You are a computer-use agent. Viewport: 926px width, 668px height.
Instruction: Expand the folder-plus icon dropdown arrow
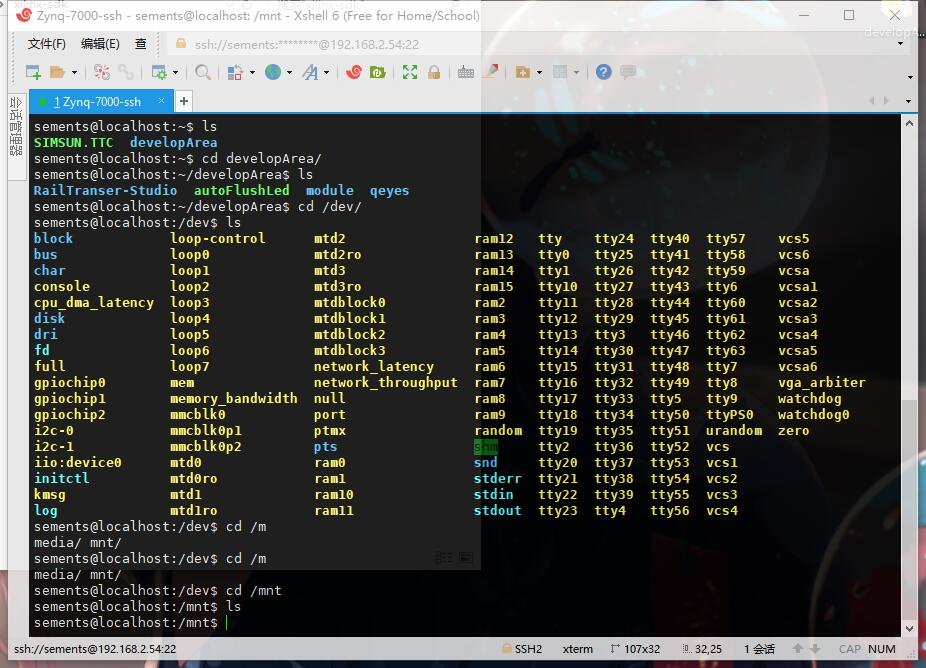point(539,73)
